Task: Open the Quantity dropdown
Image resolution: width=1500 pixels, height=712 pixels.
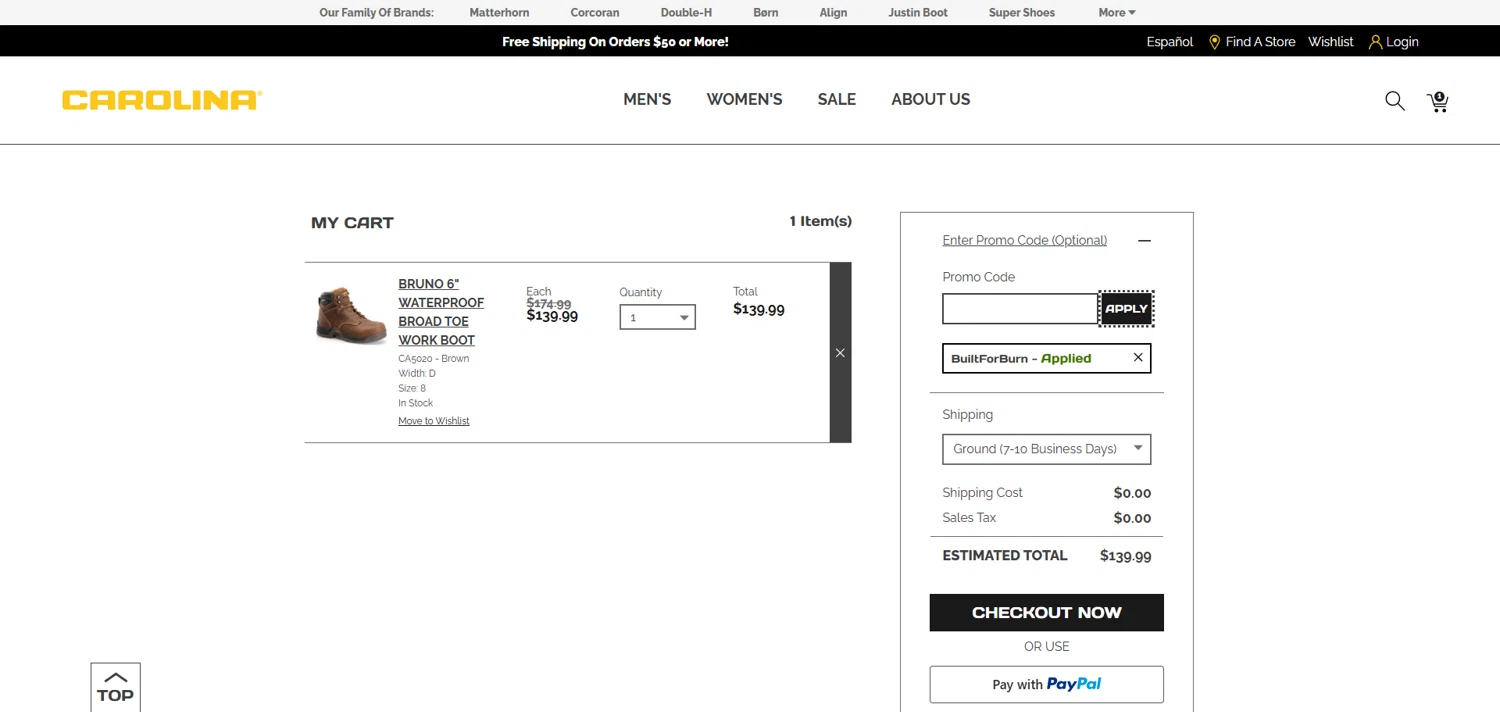Action: [657, 317]
